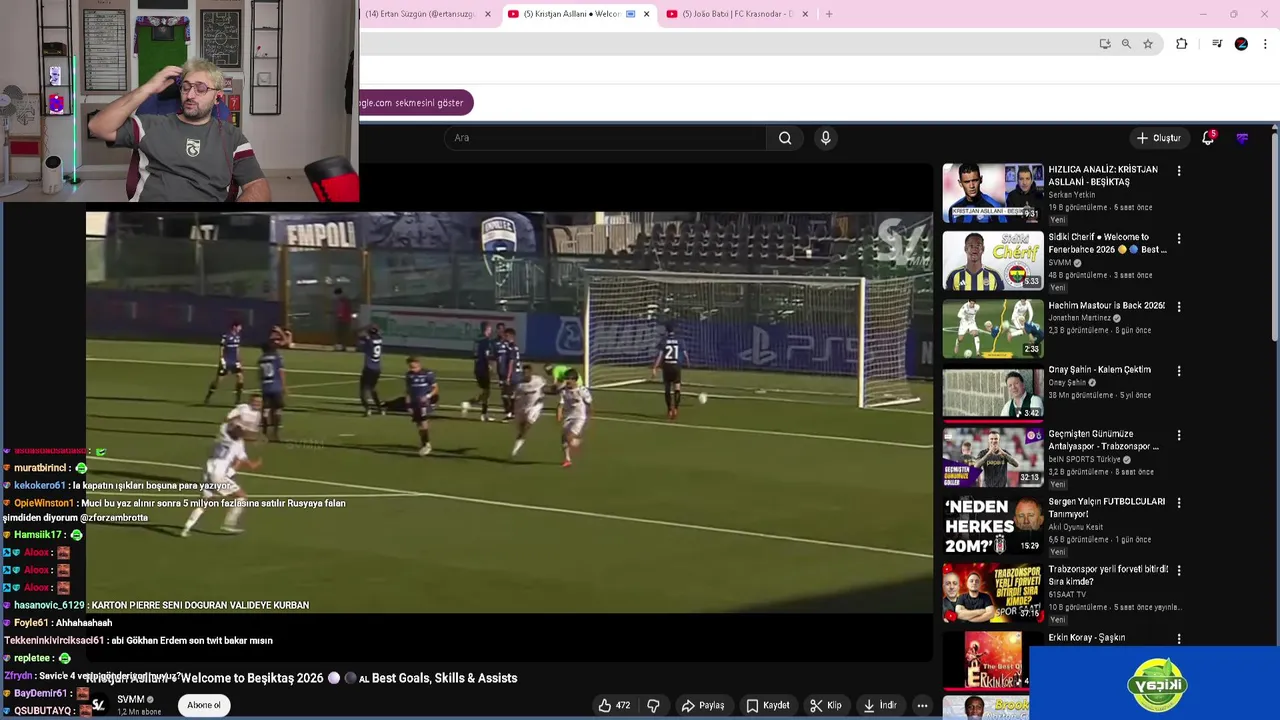
Task: Activate voice search microphone icon
Action: 826,138
